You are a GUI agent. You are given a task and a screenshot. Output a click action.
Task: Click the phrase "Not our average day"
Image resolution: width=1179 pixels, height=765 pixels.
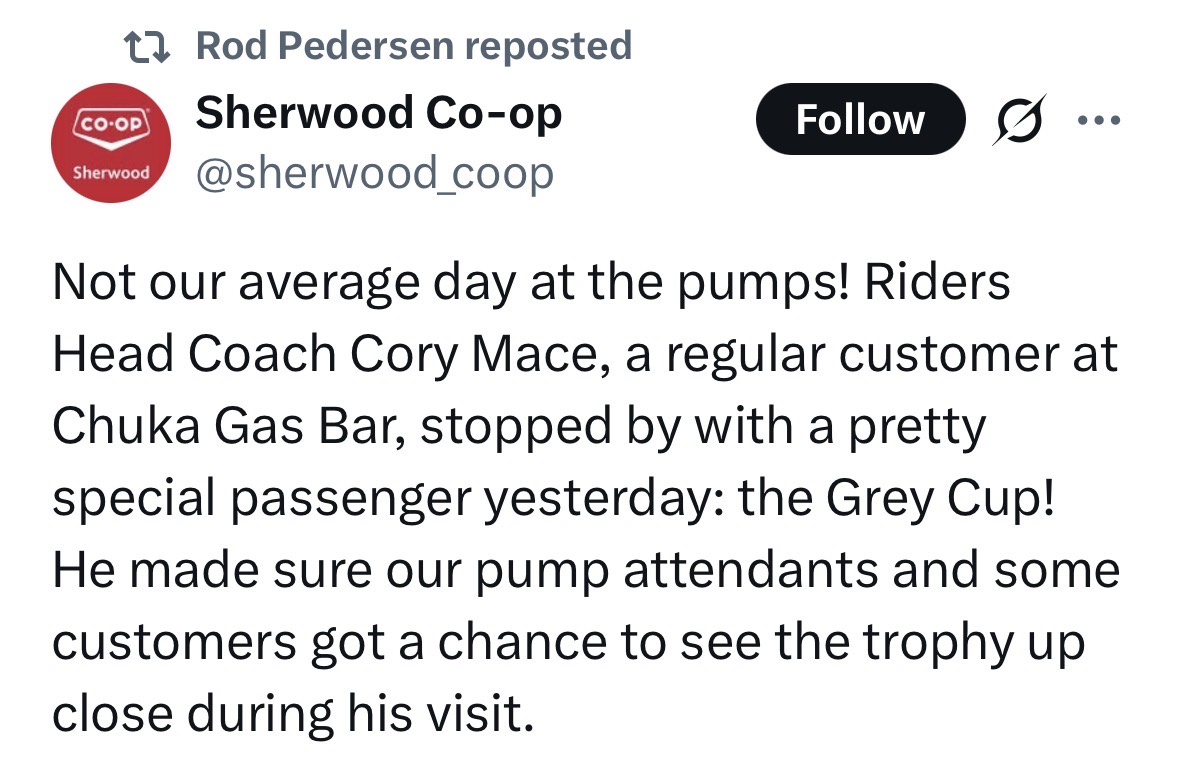239,283
